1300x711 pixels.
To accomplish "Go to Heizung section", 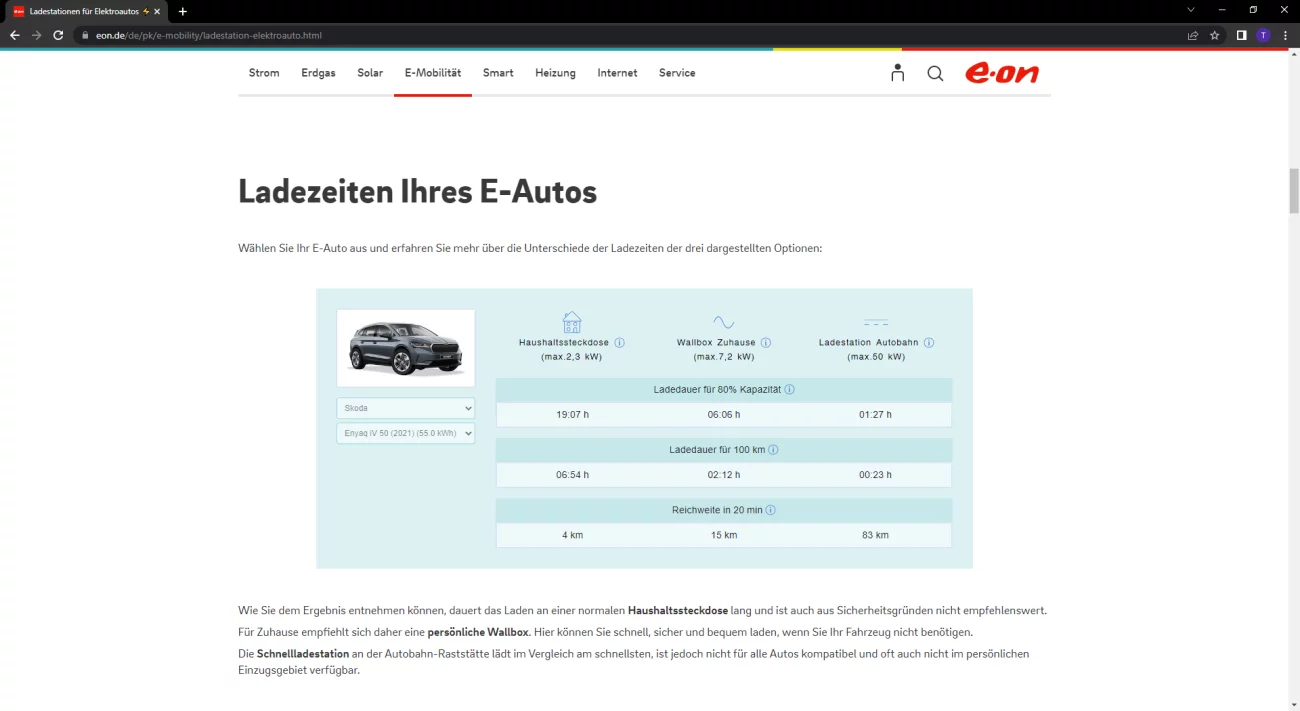I will (555, 73).
